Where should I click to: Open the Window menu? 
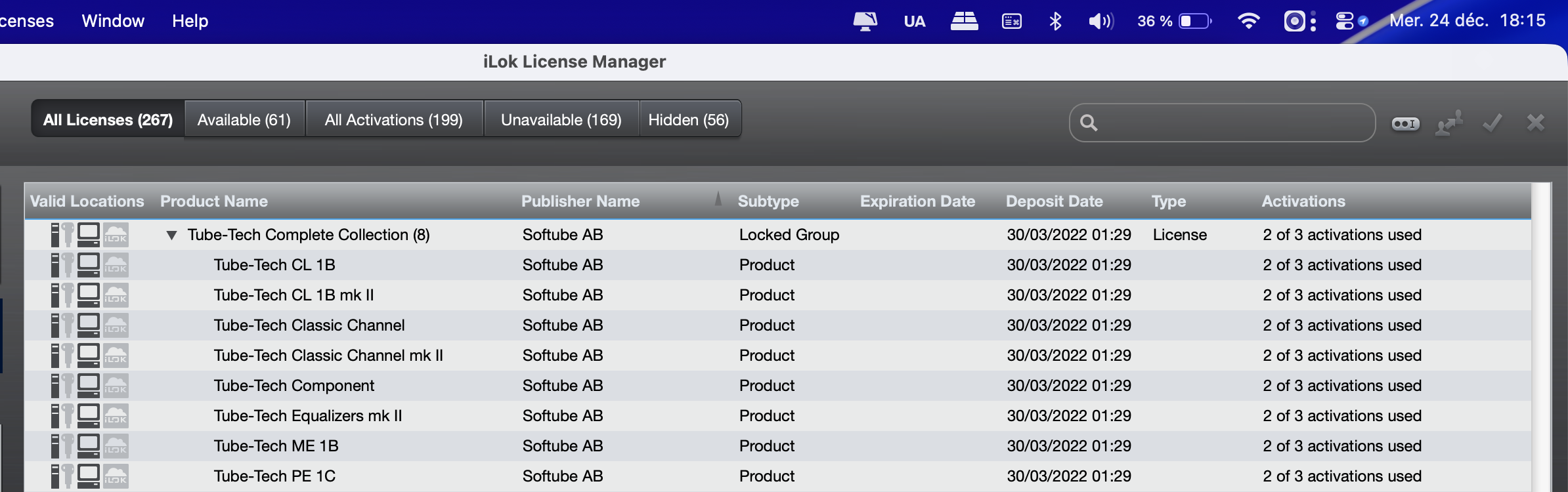coord(113,21)
